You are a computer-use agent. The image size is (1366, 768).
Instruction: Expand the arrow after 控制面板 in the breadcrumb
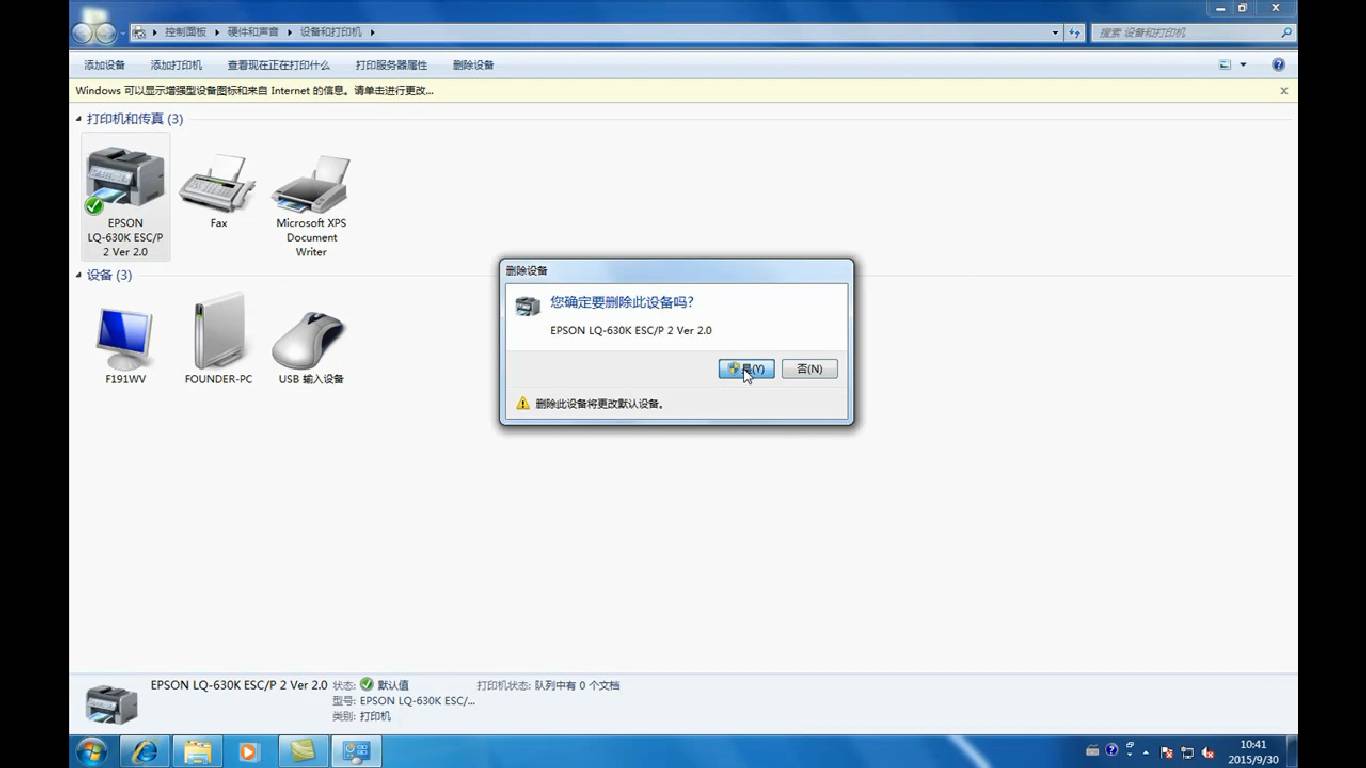click(x=217, y=32)
